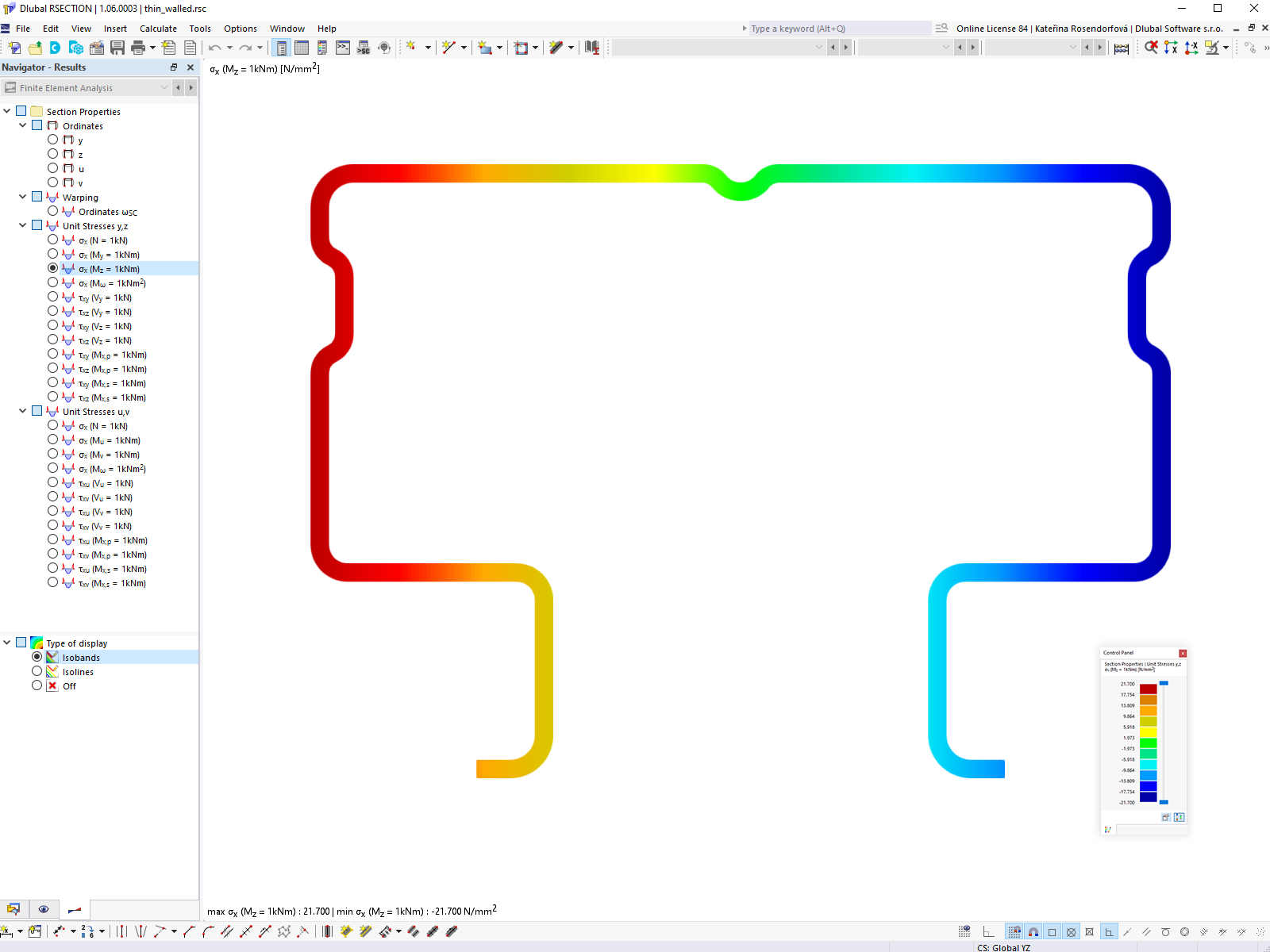Viewport: 1270px width, 952px height.
Task: Open the script console icon
Action: 343,48
